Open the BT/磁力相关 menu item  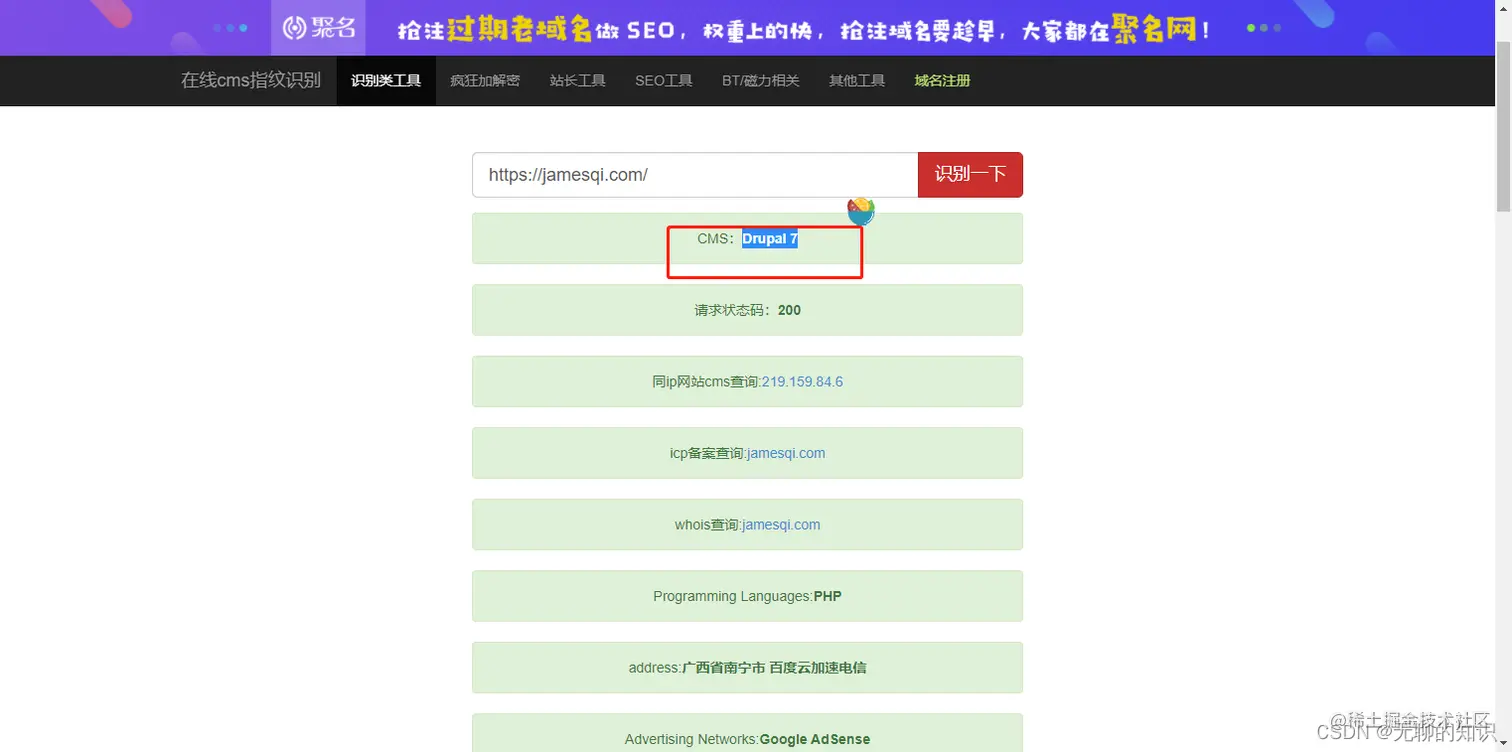[761, 80]
